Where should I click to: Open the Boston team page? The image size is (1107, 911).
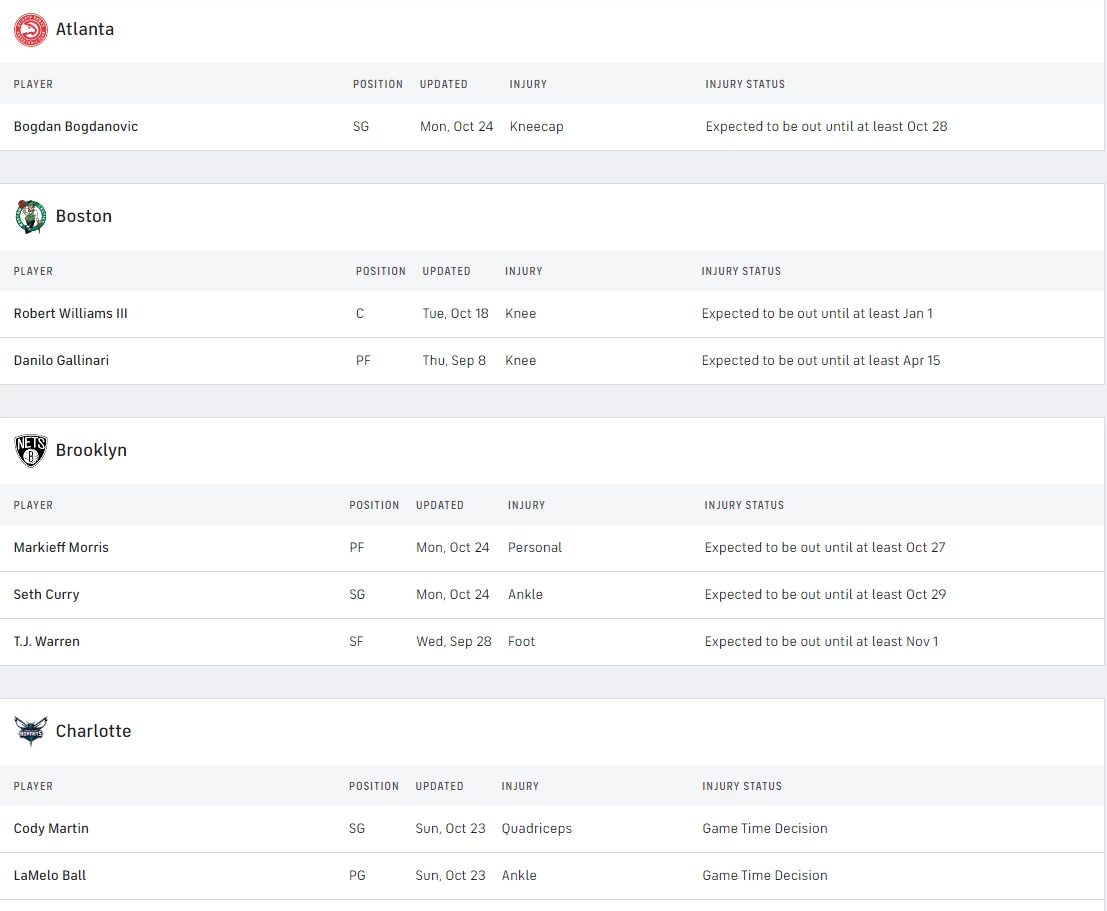pyautogui.click(x=84, y=216)
